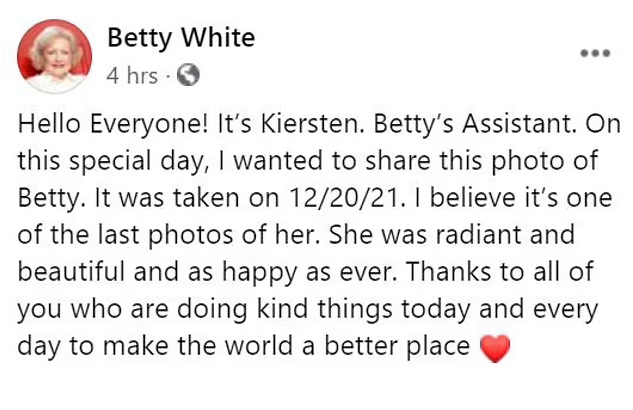Click the globe Public audience icon

[188, 74]
